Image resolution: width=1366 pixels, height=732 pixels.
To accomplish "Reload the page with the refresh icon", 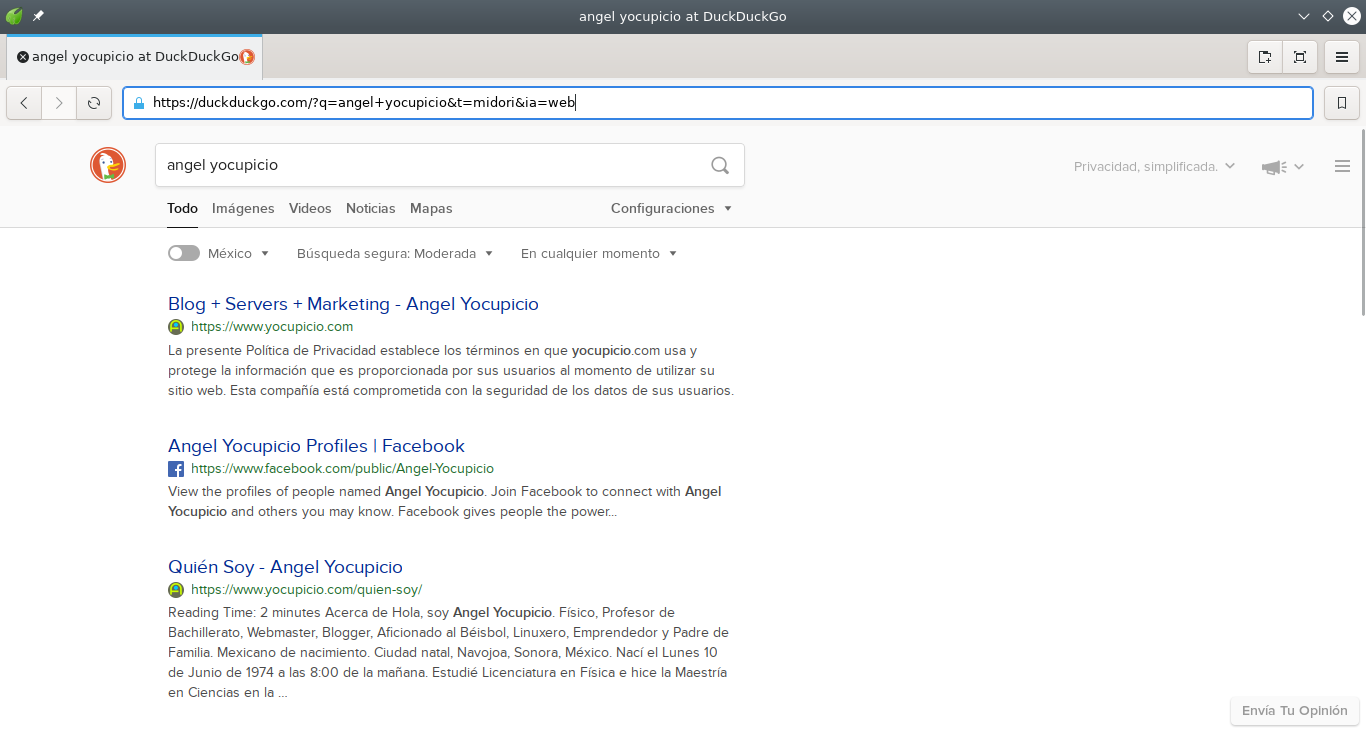I will click(x=94, y=102).
